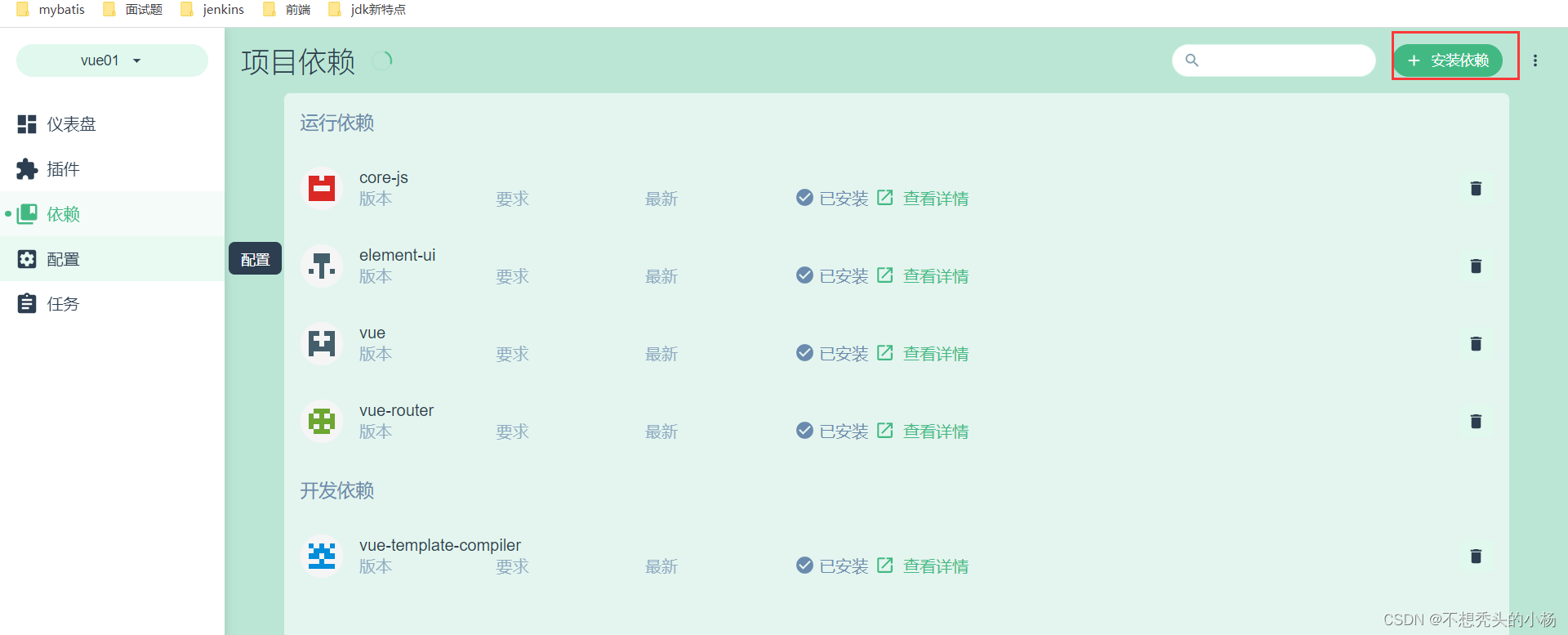The height and width of the screenshot is (635, 1568).
Task: Click the external-link icon in core-js row
Action: tap(884, 198)
